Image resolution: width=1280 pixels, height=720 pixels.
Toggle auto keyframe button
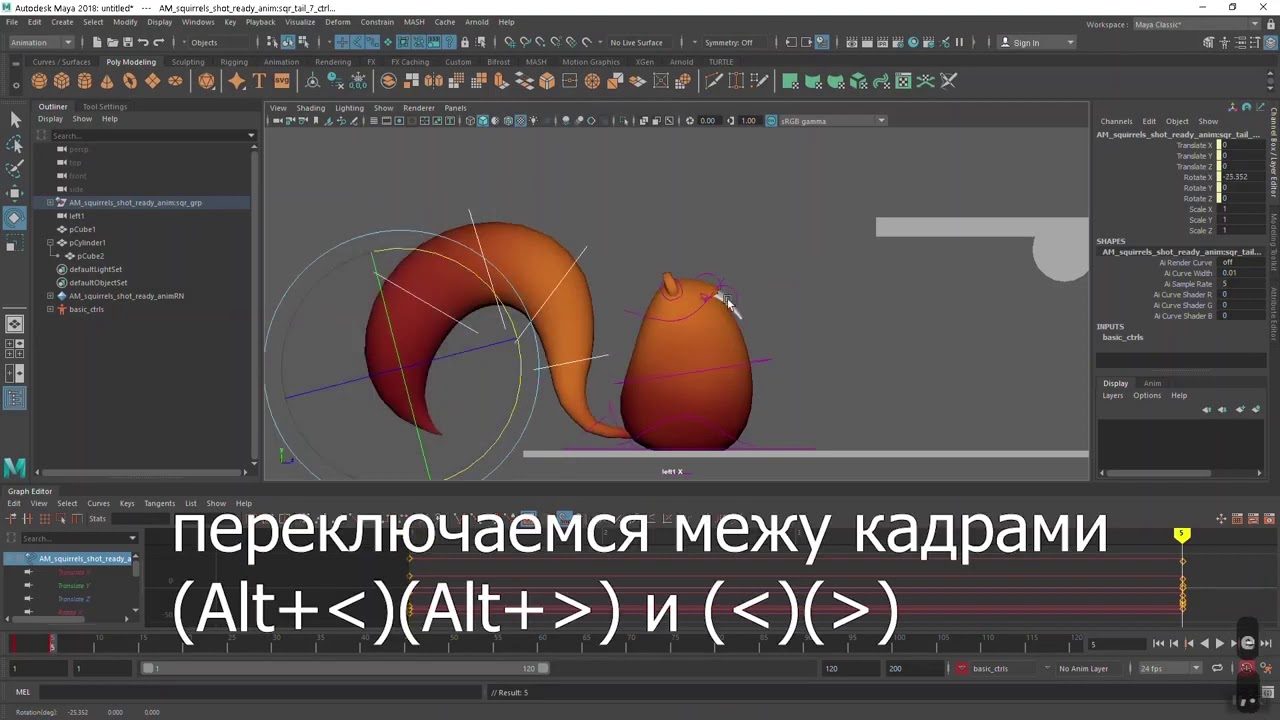tap(1247, 668)
